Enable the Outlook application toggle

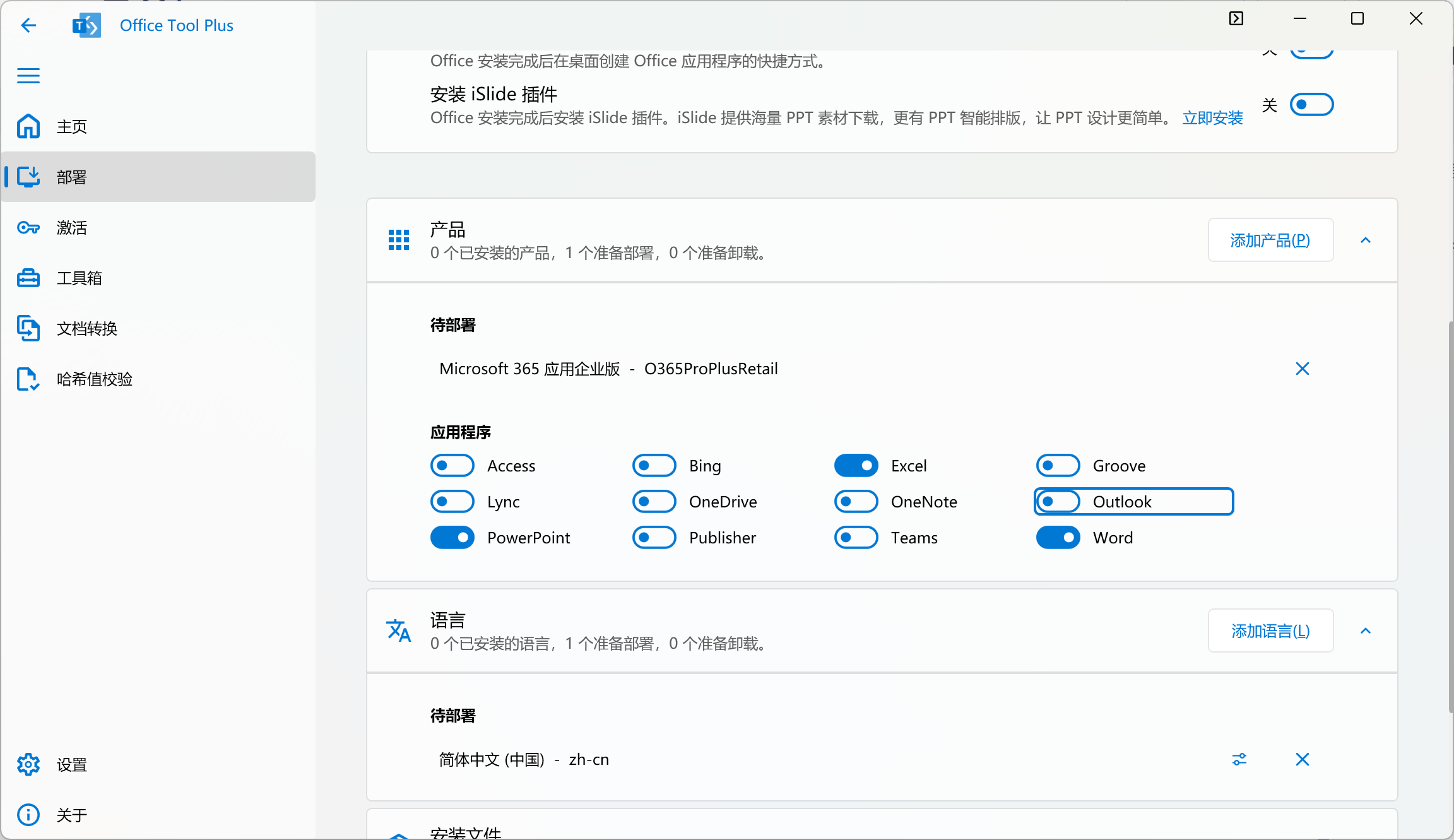(x=1058, y=502)
